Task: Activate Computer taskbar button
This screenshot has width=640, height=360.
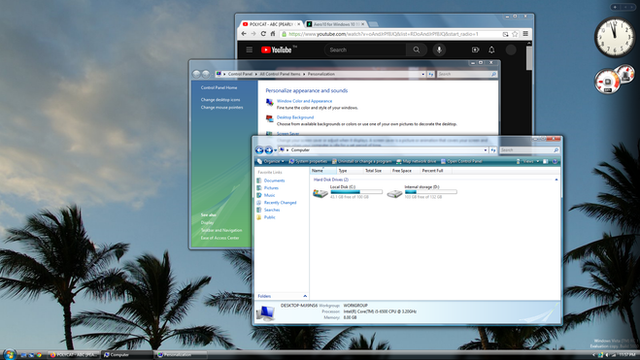Action: point(127,355)
